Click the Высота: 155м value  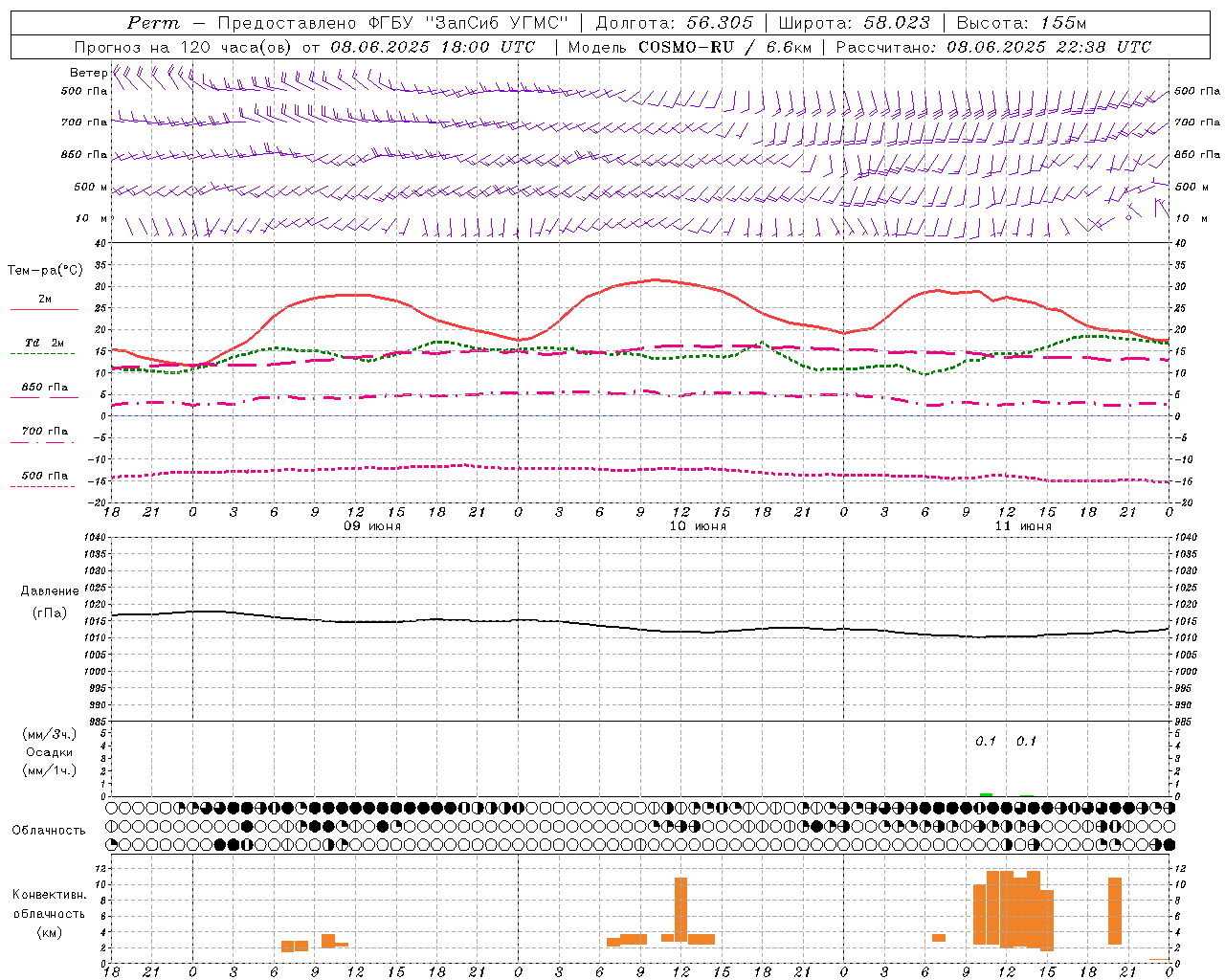[1022, 23]
